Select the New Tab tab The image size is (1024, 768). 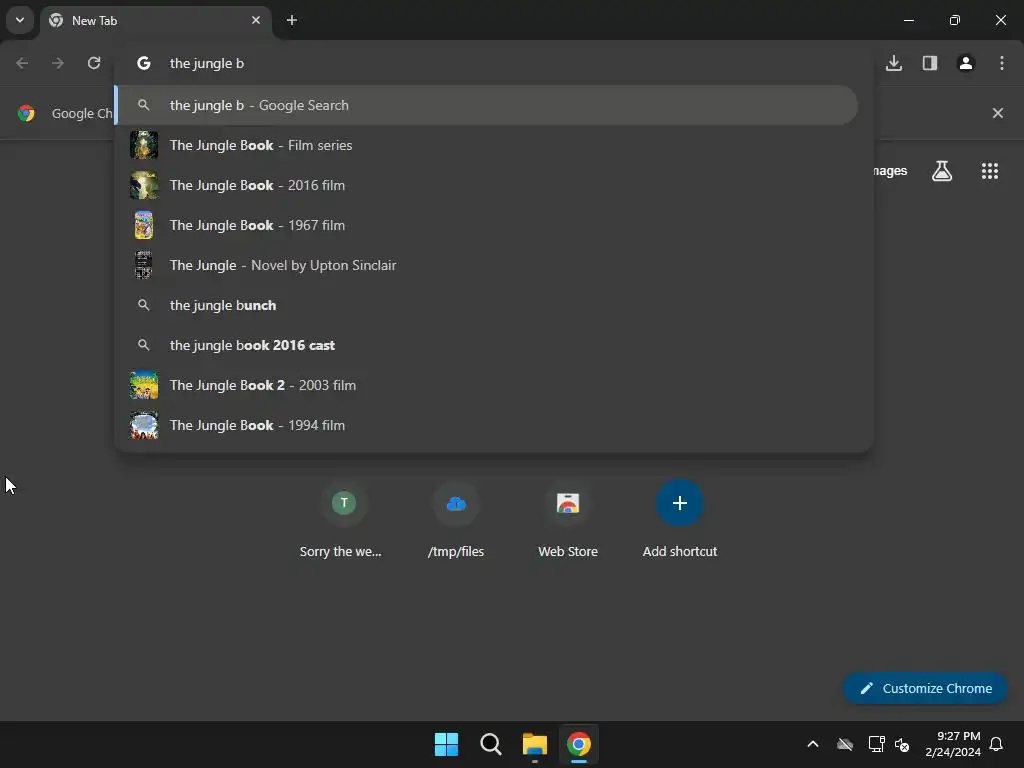coord(157,20)
